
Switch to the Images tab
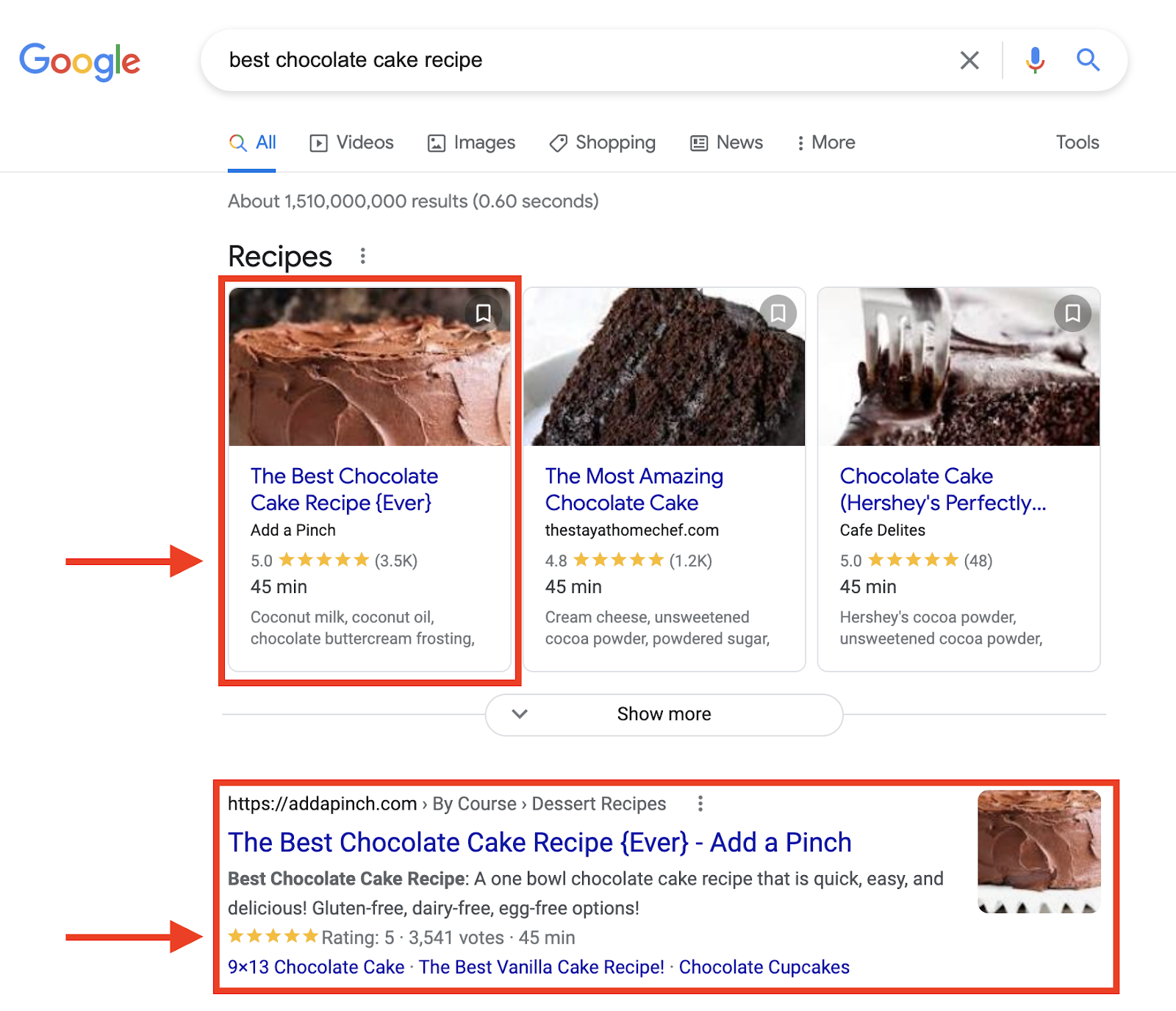pyautogui.click(x=471, y=143)
